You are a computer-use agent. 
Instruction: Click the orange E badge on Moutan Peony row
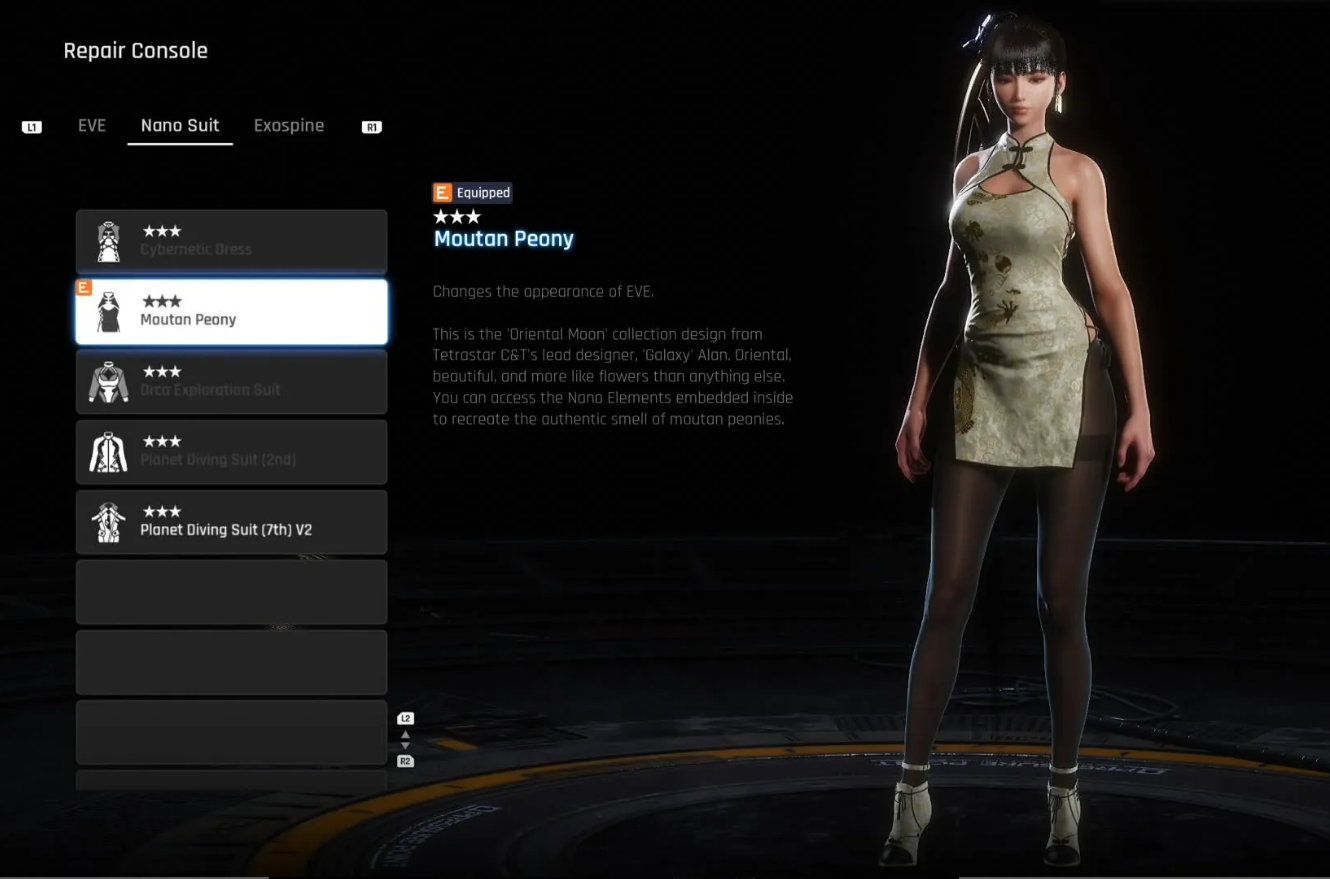tap(84, 288)
